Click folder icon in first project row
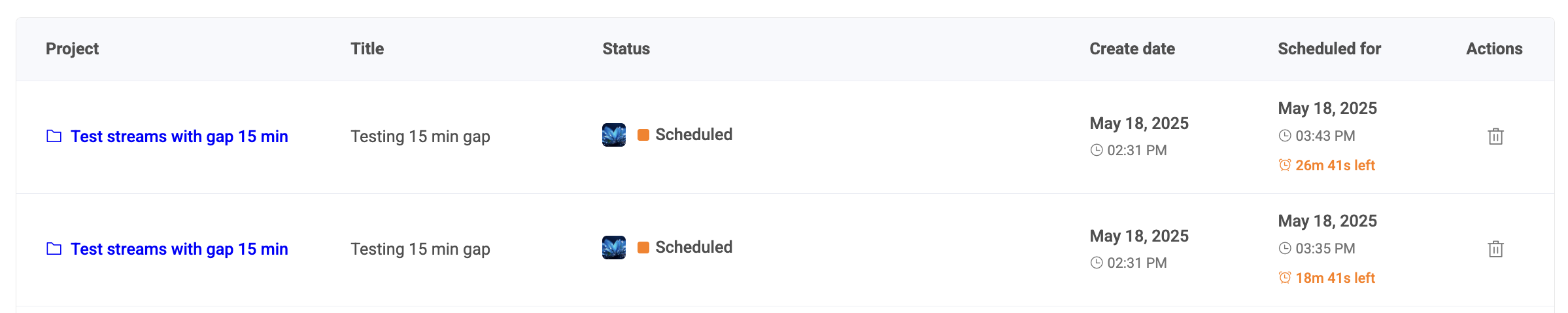1568x313 pixels. [54, 136]
